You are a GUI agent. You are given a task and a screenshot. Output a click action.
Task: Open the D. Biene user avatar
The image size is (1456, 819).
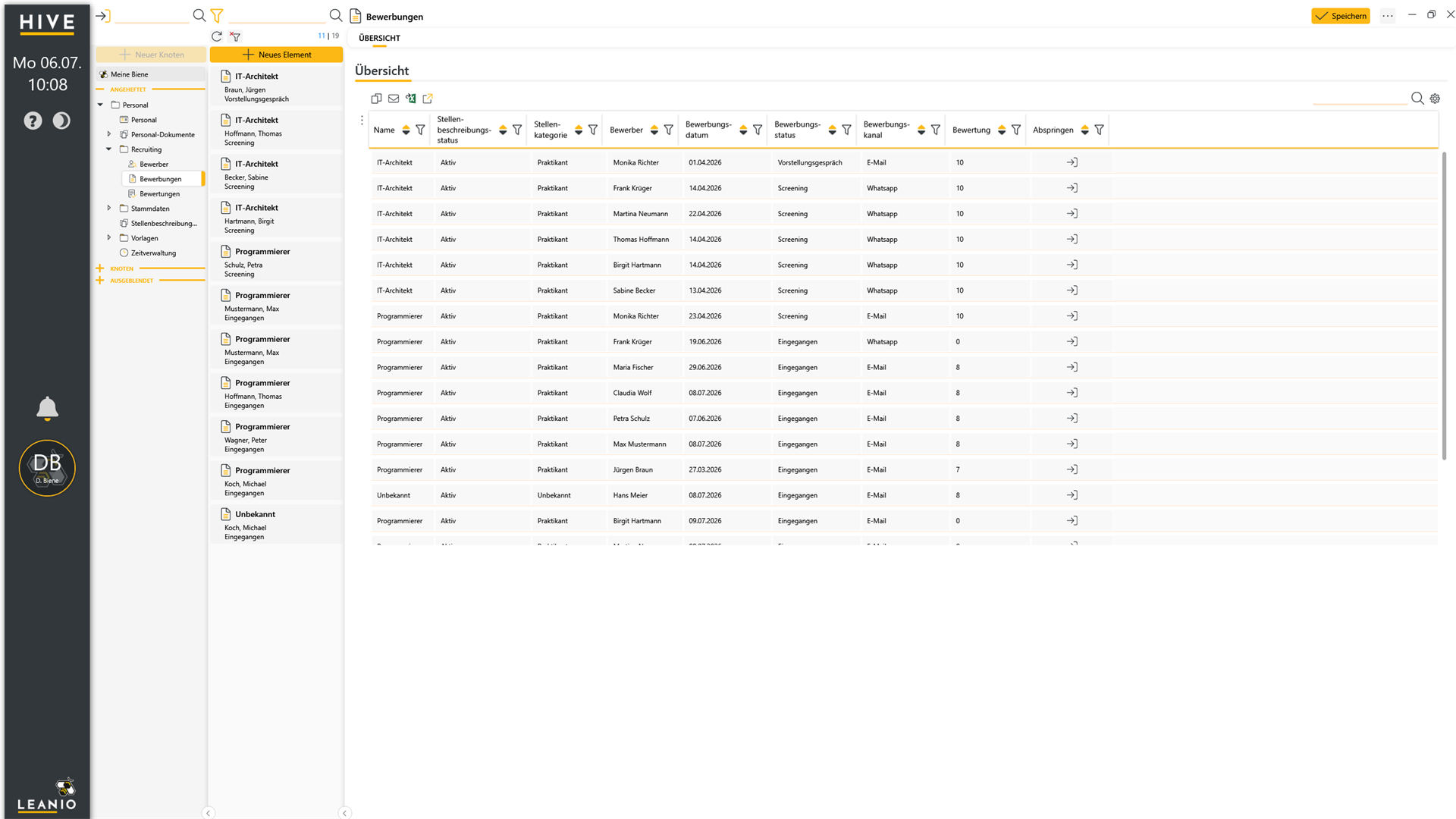pos(47,468)
